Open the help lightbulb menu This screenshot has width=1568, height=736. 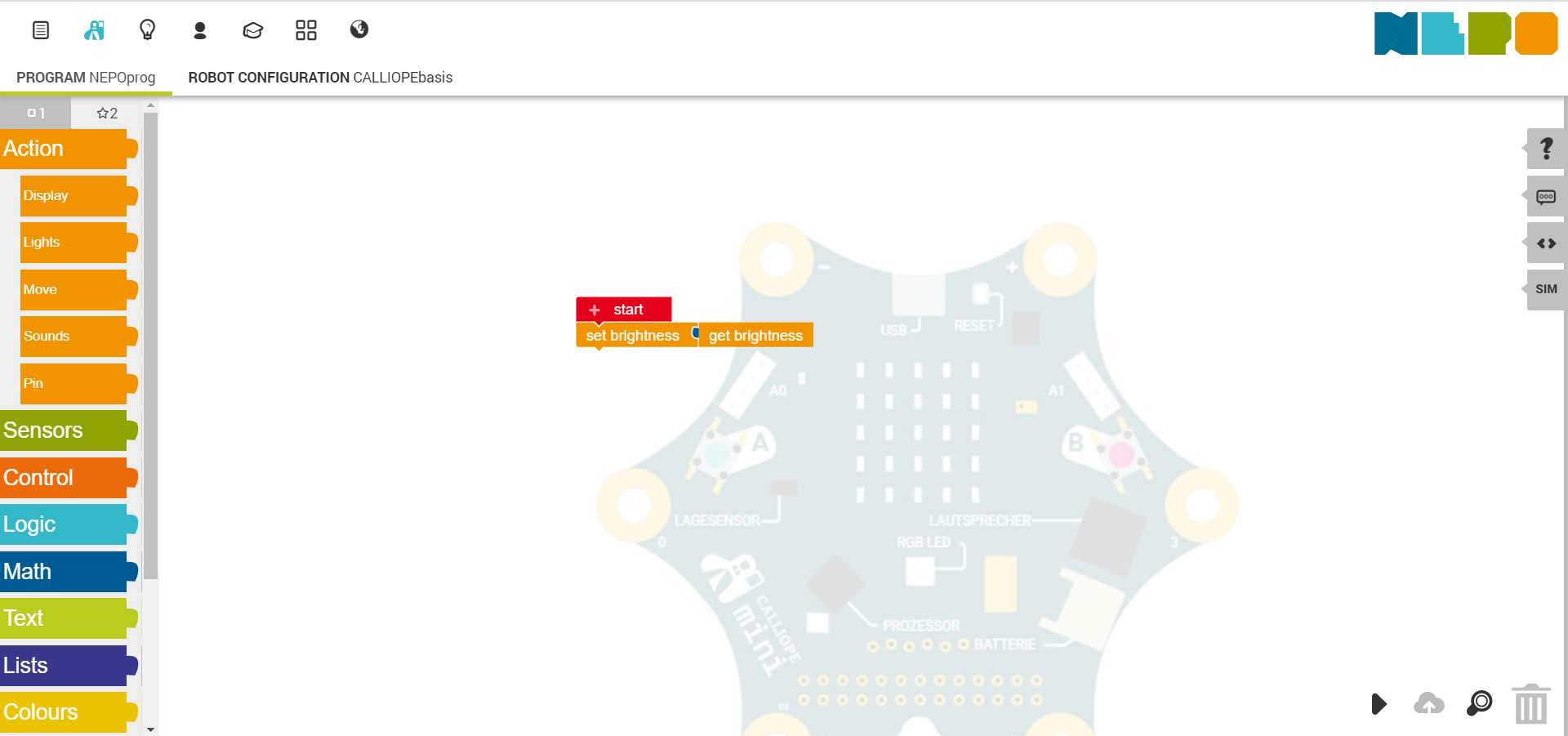pyautogui.click(x=147, y=30)
